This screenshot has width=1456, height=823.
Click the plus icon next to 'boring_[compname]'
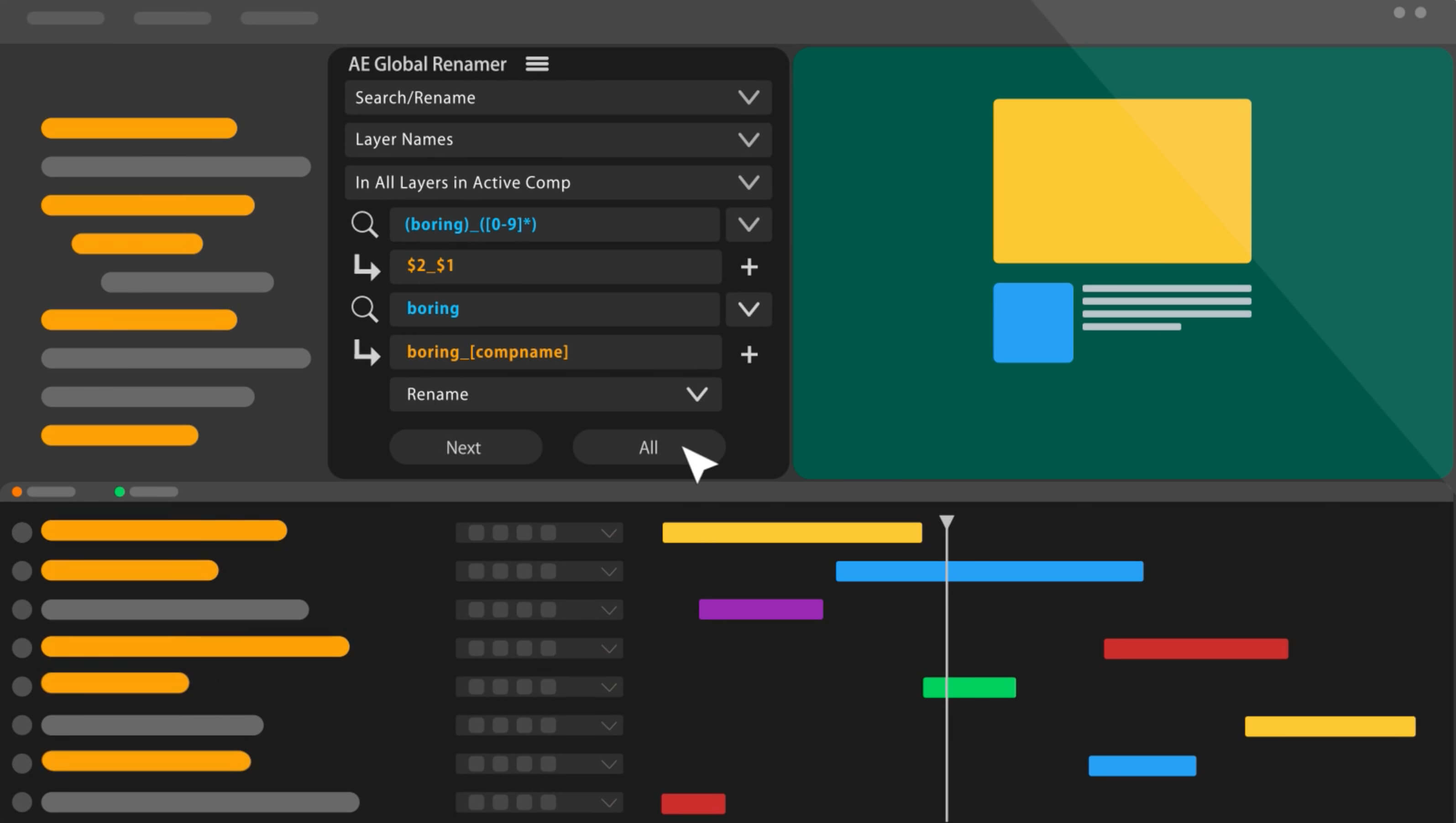(x=749, y=354)
